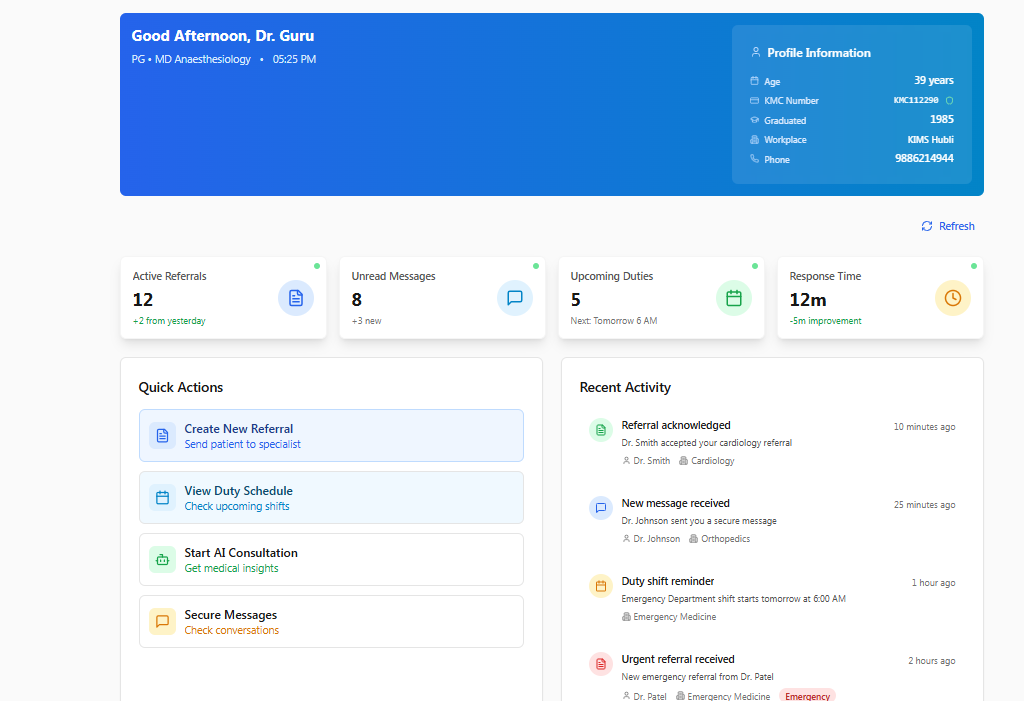Viewport: 1024px width, 701px height.
Task: Click the green Referral acknowledged activity icon
Action: click(601, 430)
